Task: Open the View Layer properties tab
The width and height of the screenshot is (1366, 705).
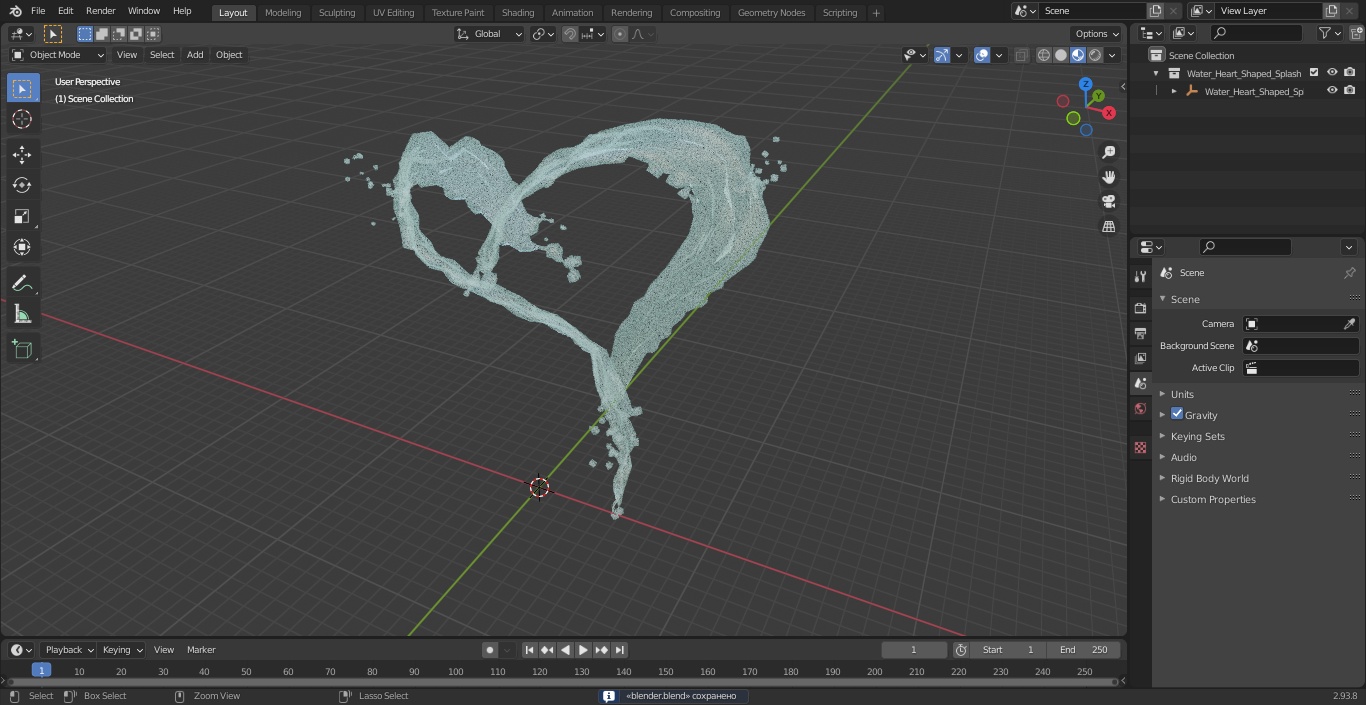Action: (x=1140, y=358)
